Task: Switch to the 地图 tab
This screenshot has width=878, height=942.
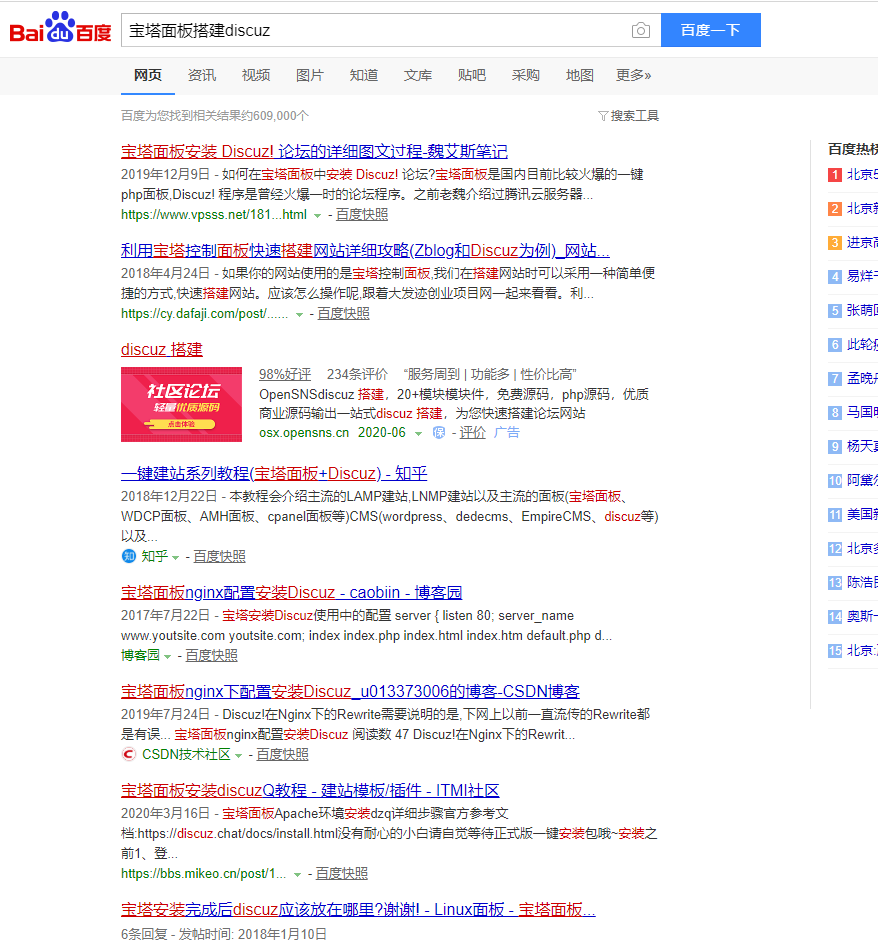Action: (x=580, y=75)
